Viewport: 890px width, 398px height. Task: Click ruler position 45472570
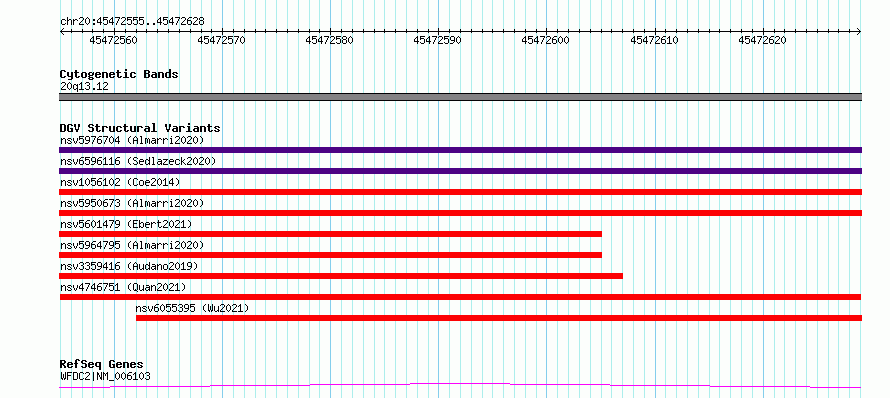click(222, 40)
